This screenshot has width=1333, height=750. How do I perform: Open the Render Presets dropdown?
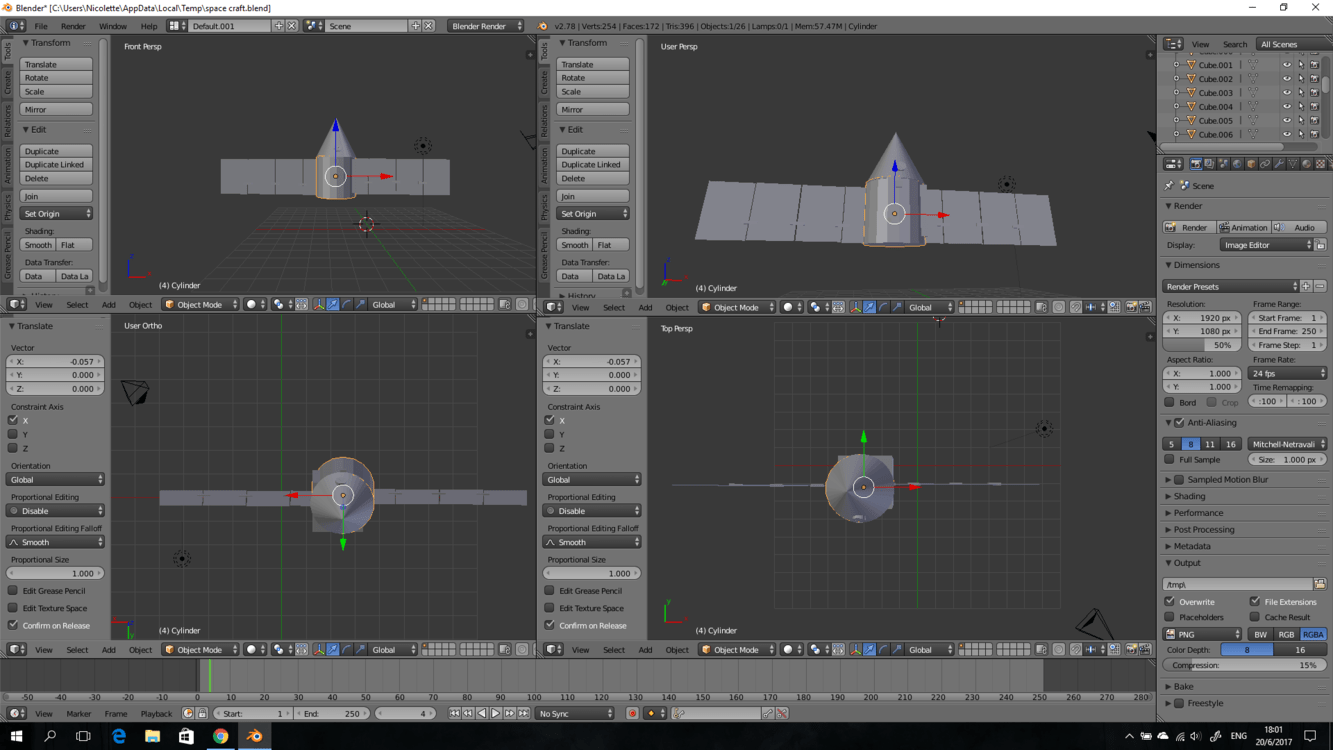[x=1230, y=287]
